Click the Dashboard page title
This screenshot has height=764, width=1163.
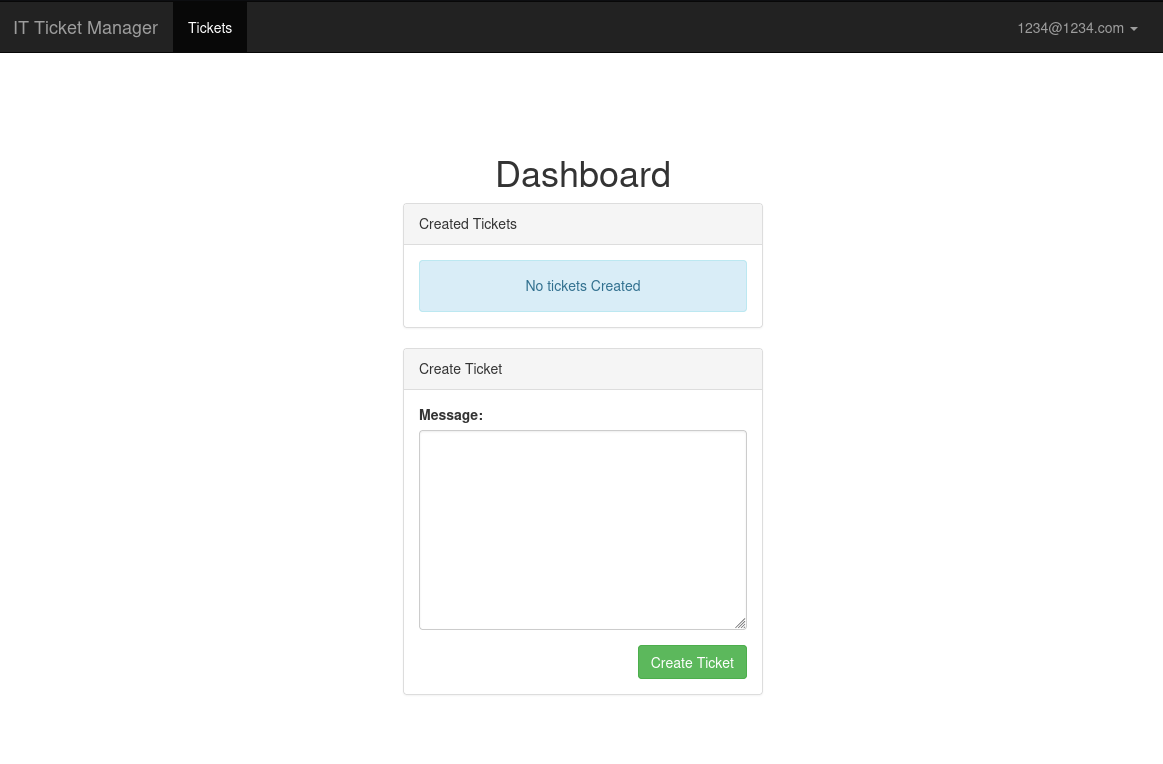click(x=582, y=175)
